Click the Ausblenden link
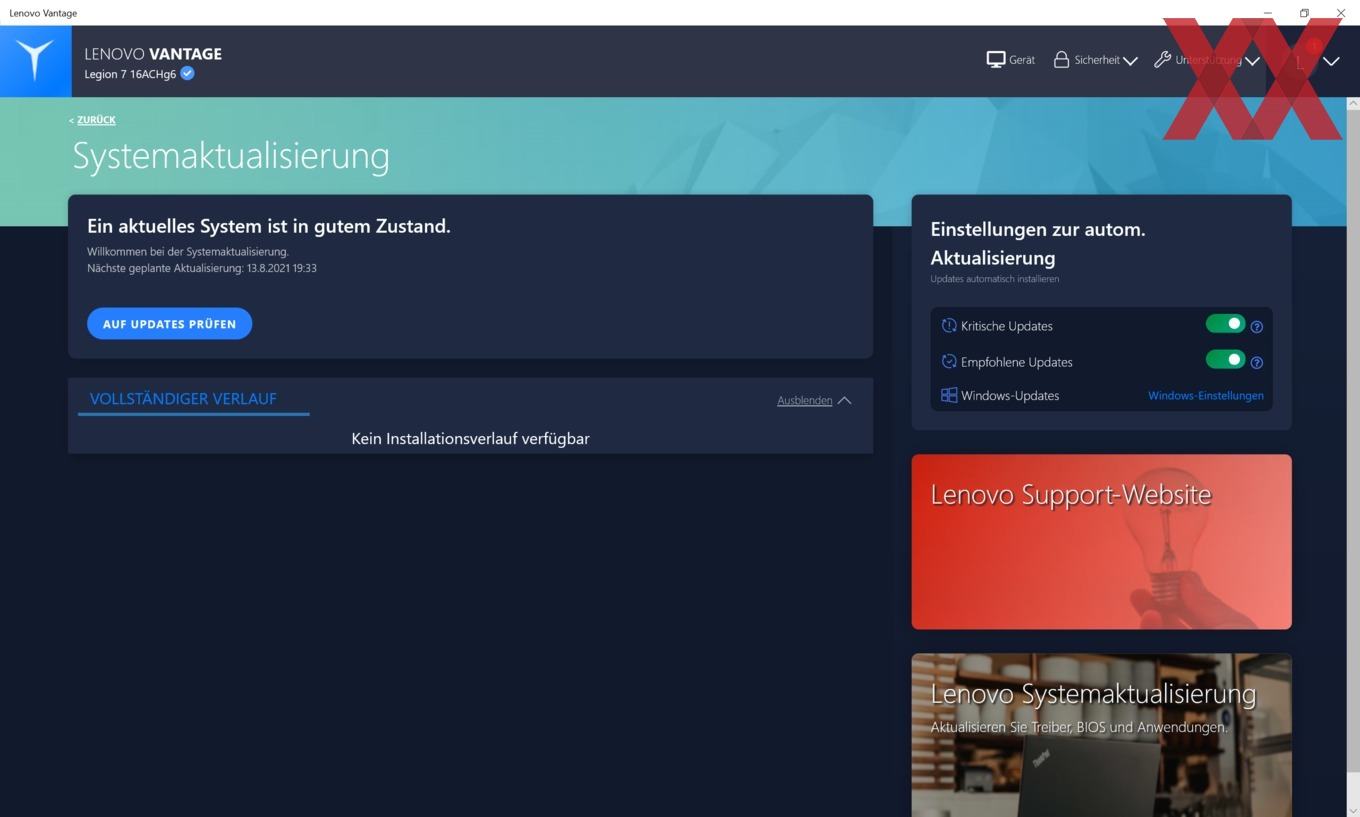The height and width of the screenshot is (817, 1360). coord(804,400)
